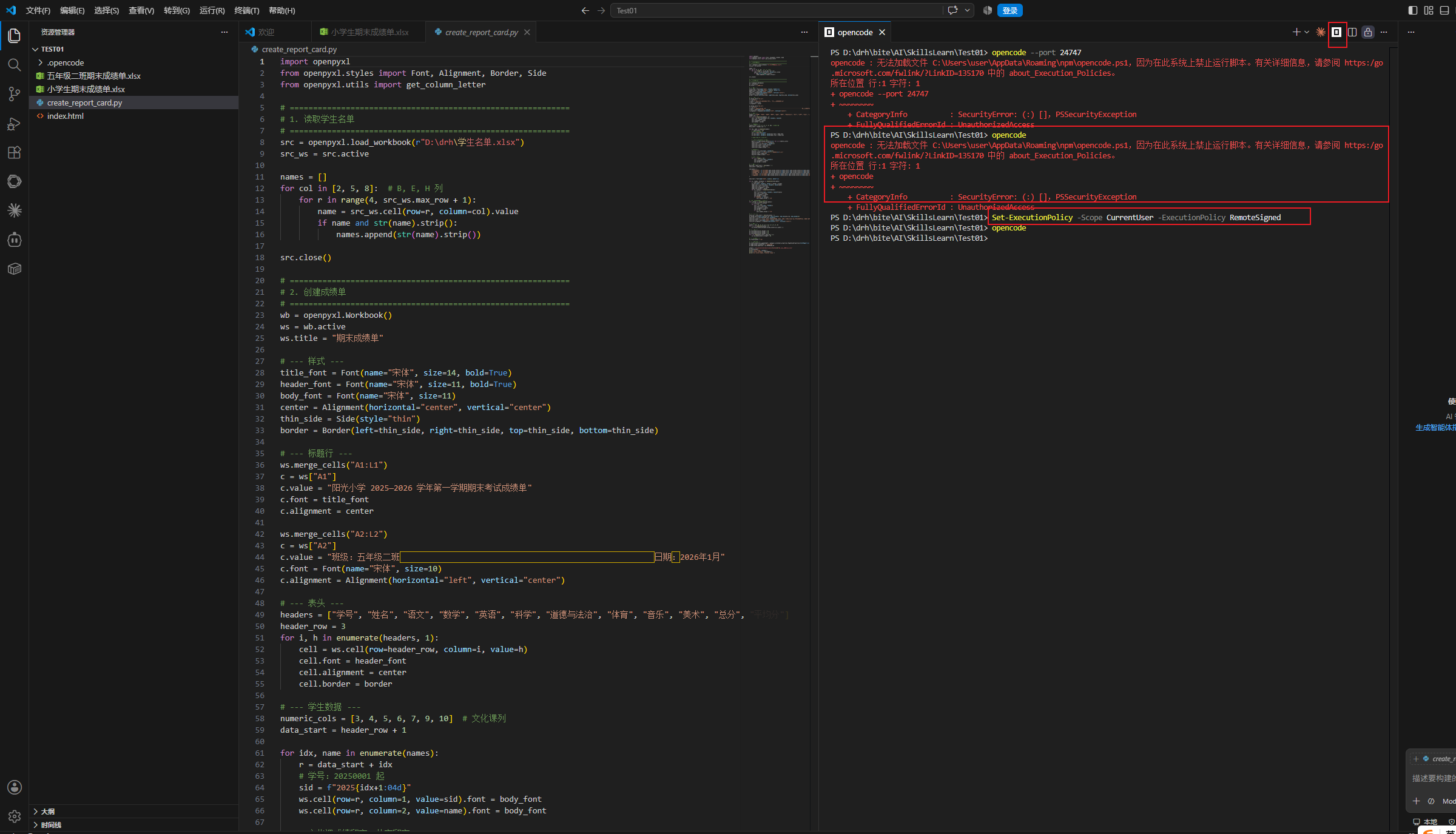Viewport: 1456px width, 834px height.
Task: Open the Extensions view
Action: (15, 152)
